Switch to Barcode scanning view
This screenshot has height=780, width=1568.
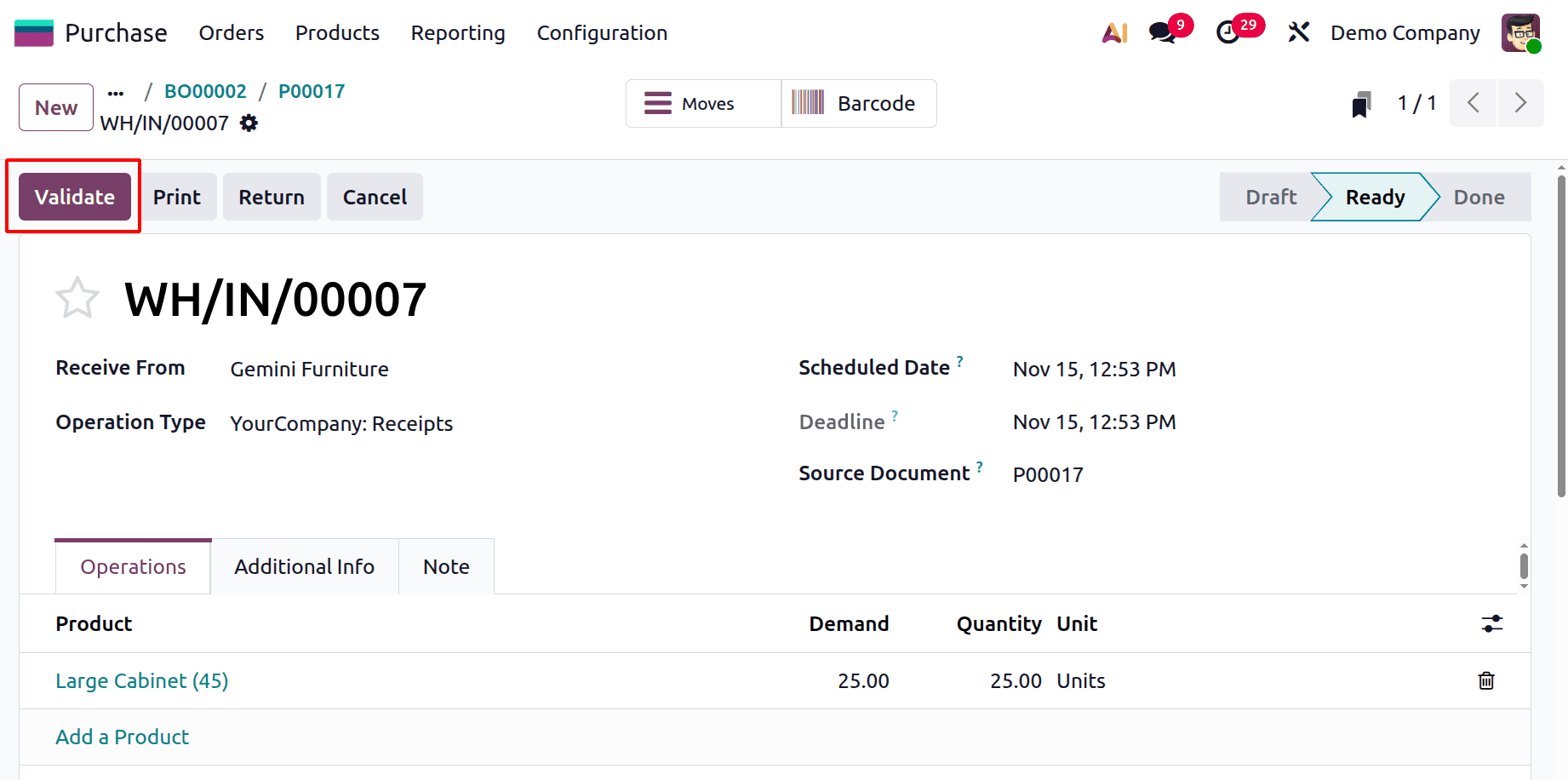[858, 103]
